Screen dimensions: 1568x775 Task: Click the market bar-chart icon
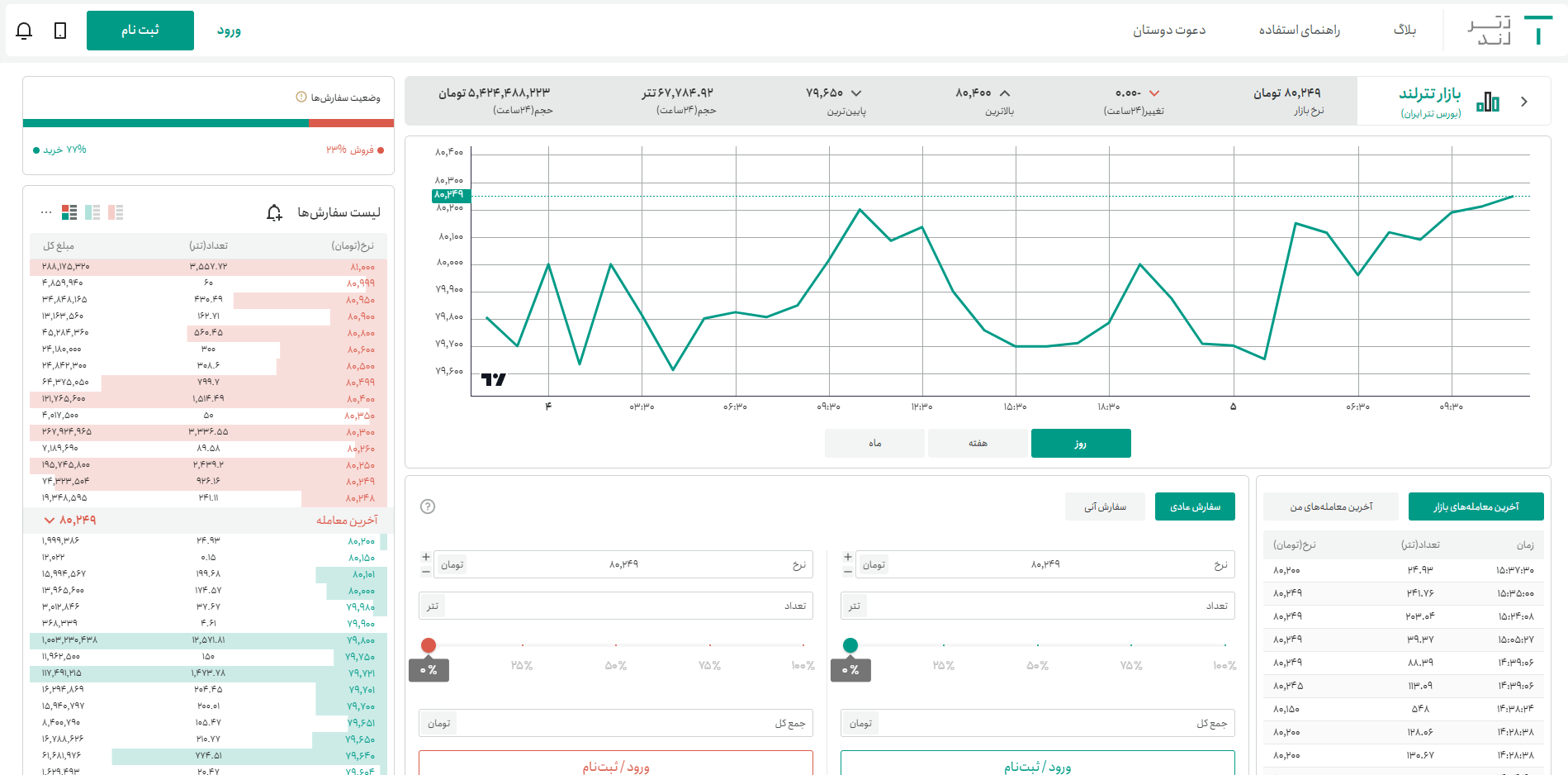point(1488,102)
